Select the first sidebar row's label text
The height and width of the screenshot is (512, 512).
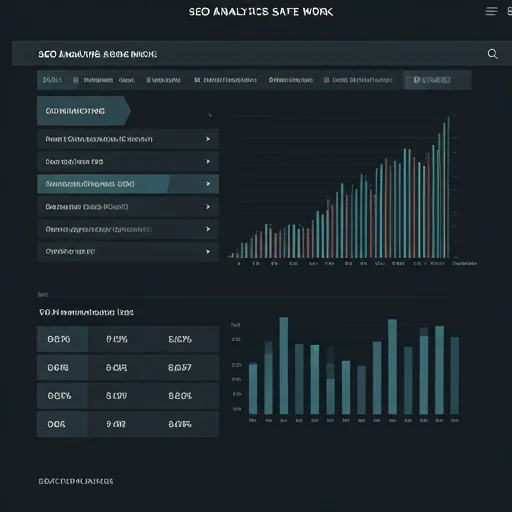point(99,139)
